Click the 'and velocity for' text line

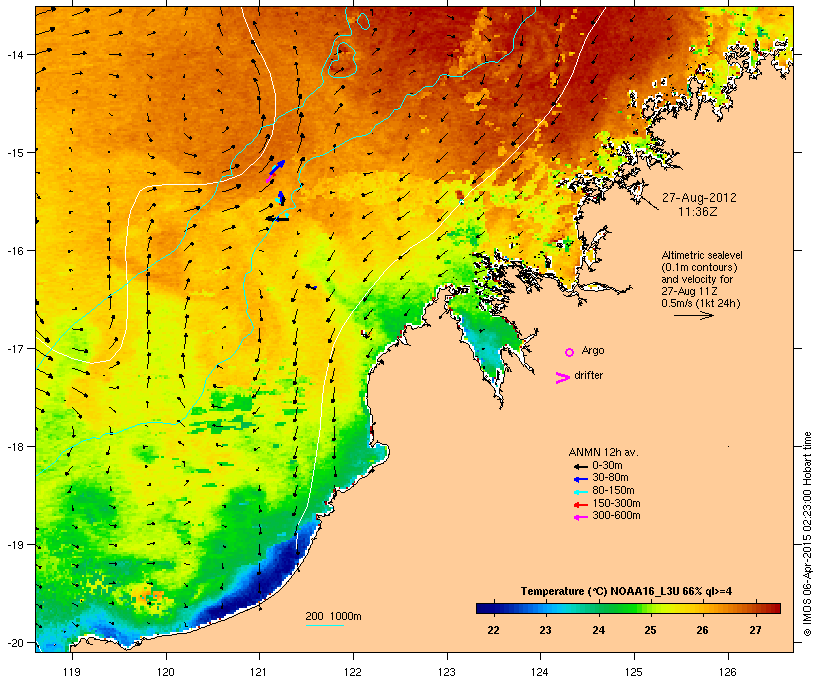[697, 279]
